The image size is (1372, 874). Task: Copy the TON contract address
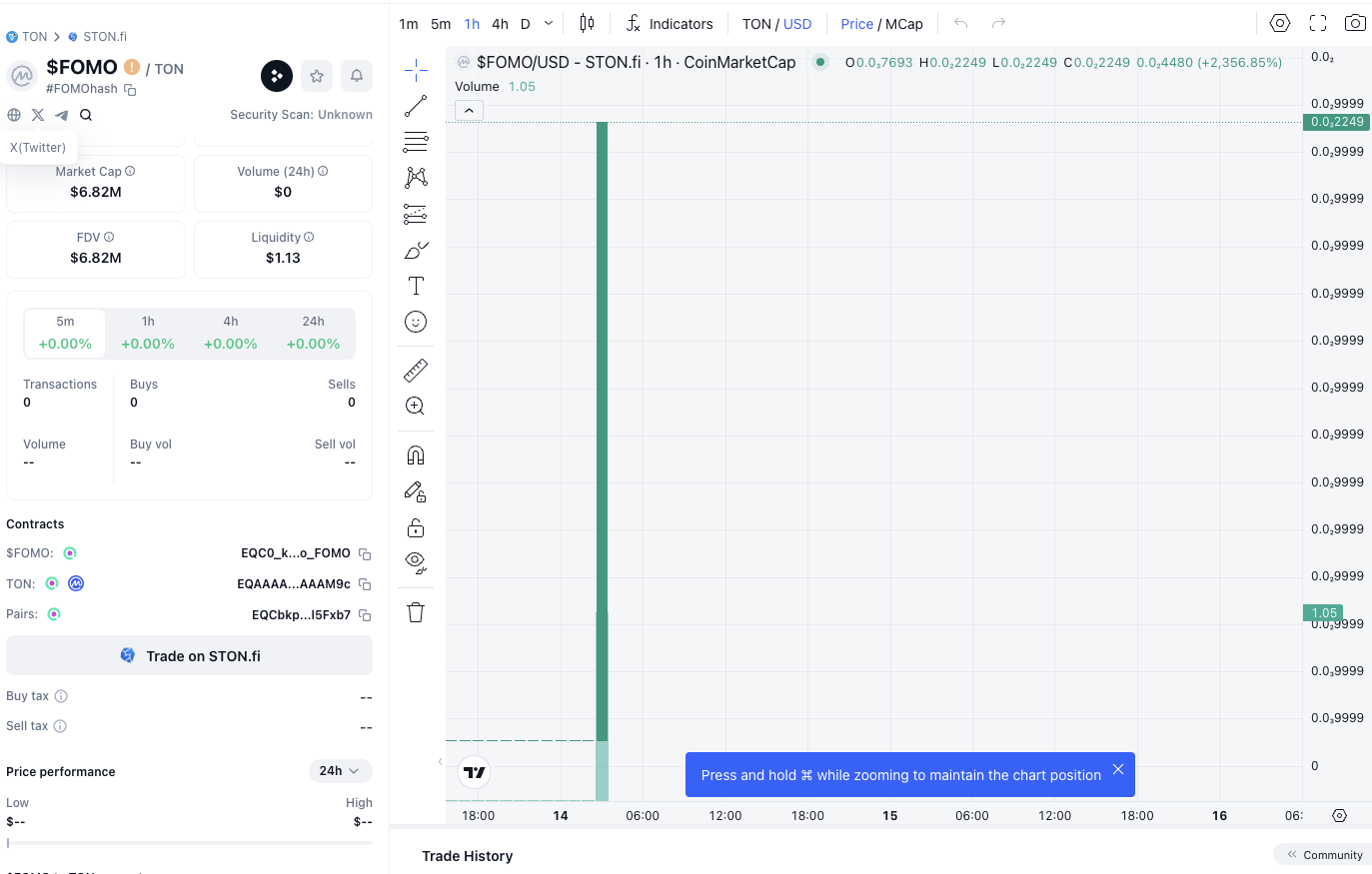(365, 584)
